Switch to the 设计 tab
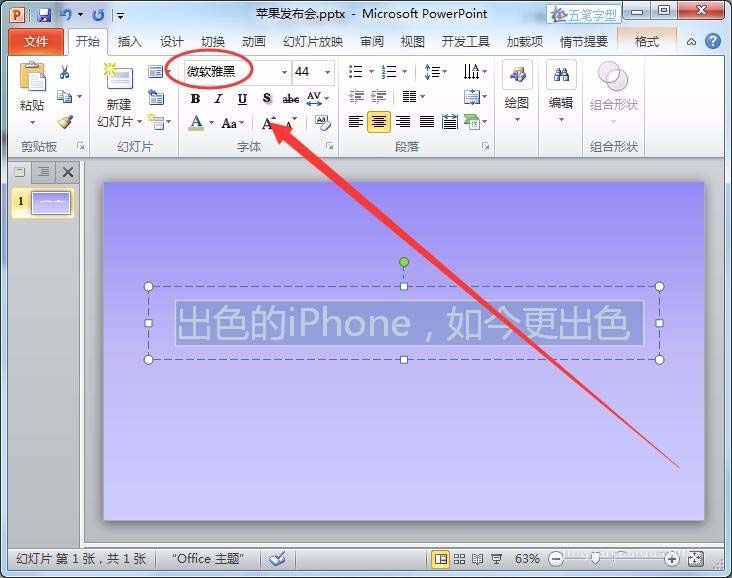732x578 pixels. point(171,42)
